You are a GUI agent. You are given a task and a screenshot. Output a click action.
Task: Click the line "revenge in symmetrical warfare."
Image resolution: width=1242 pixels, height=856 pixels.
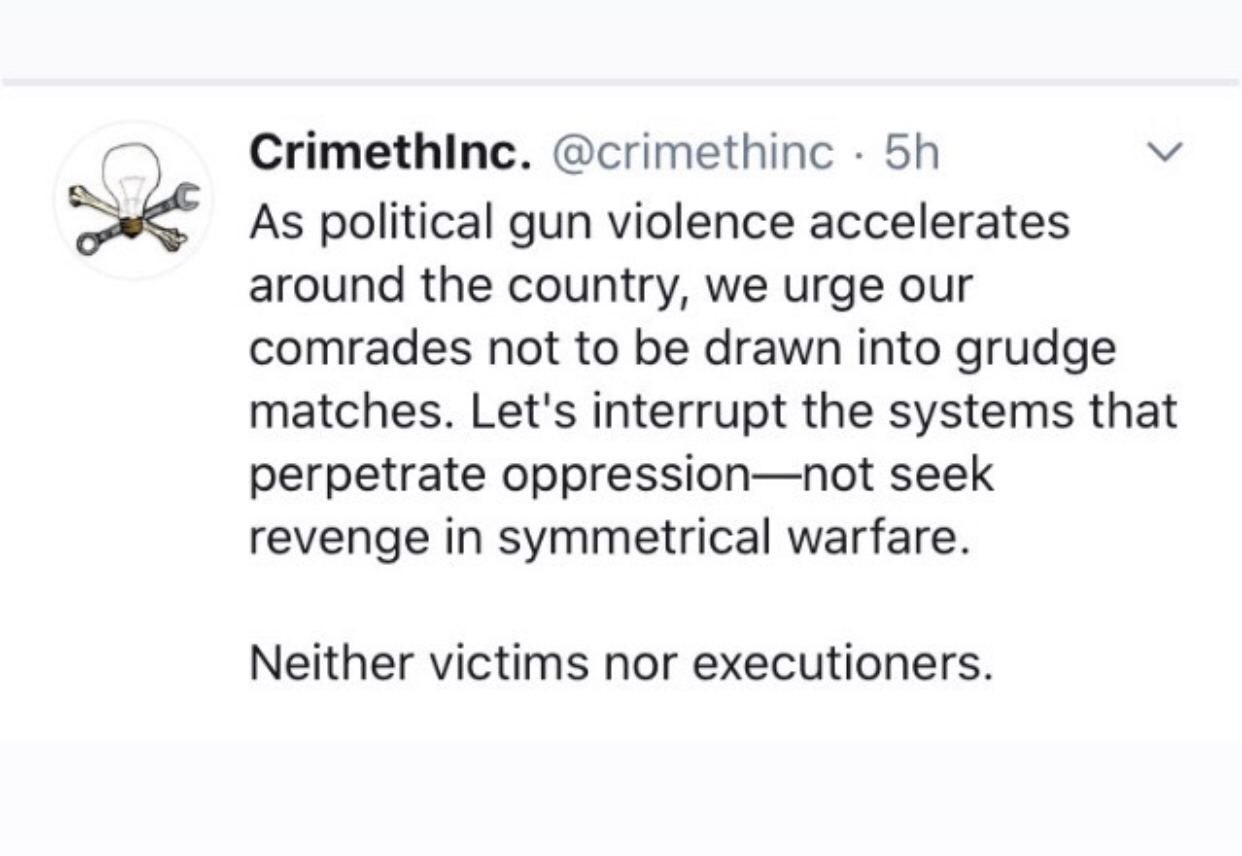point(609,538)
